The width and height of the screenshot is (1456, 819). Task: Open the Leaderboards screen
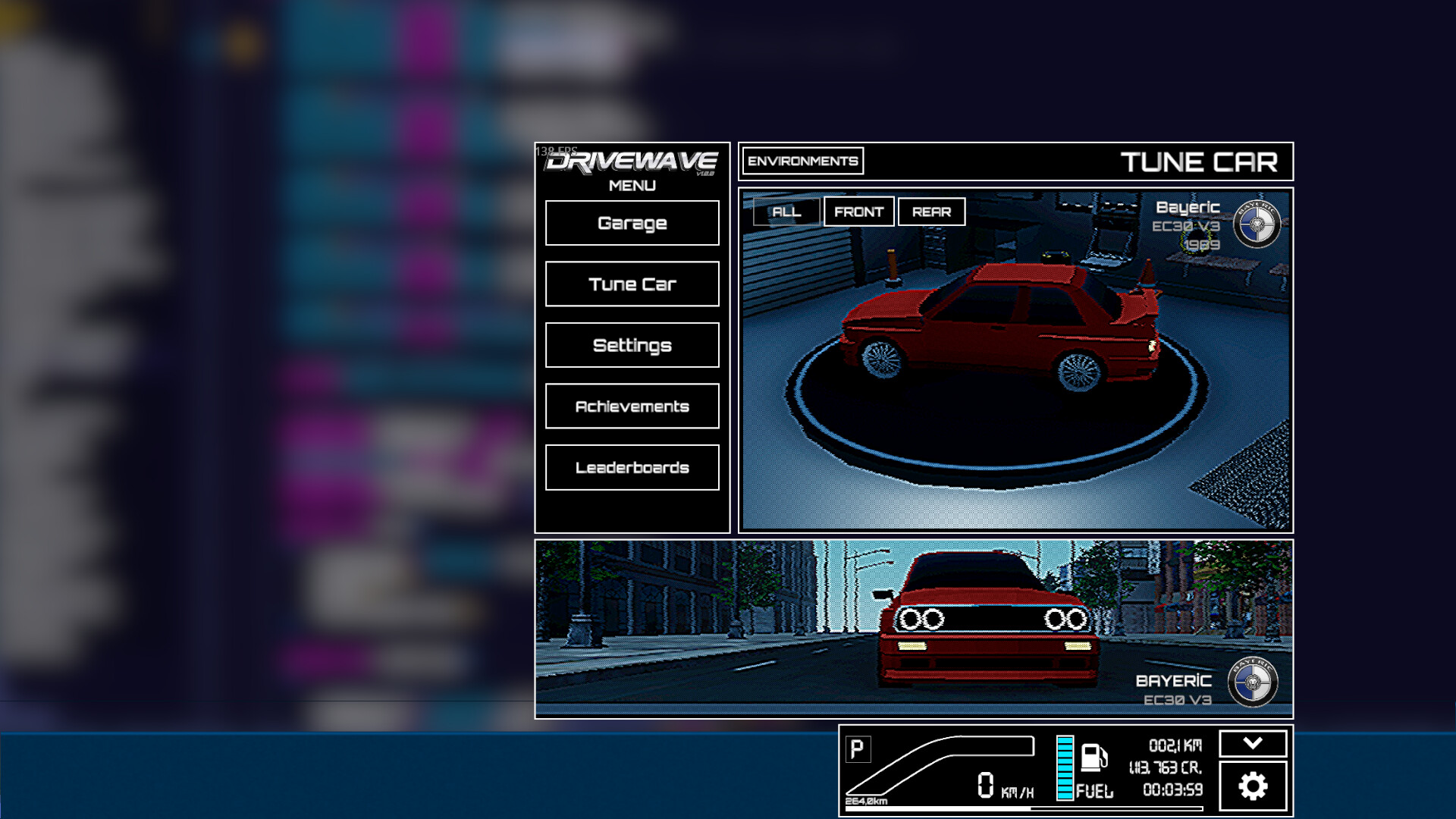(x=632, y=468)
